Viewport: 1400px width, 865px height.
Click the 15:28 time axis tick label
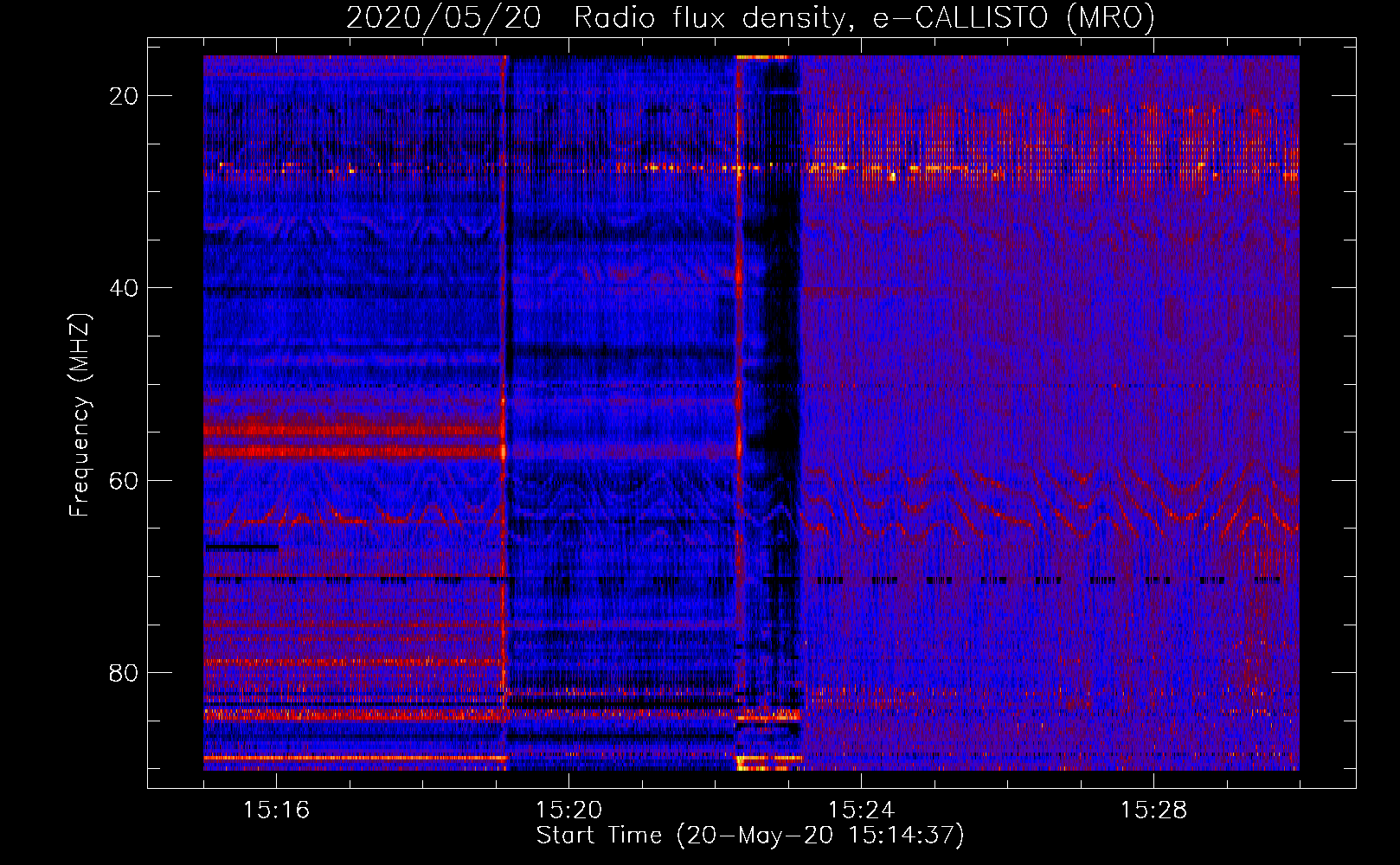[1153, 810]
